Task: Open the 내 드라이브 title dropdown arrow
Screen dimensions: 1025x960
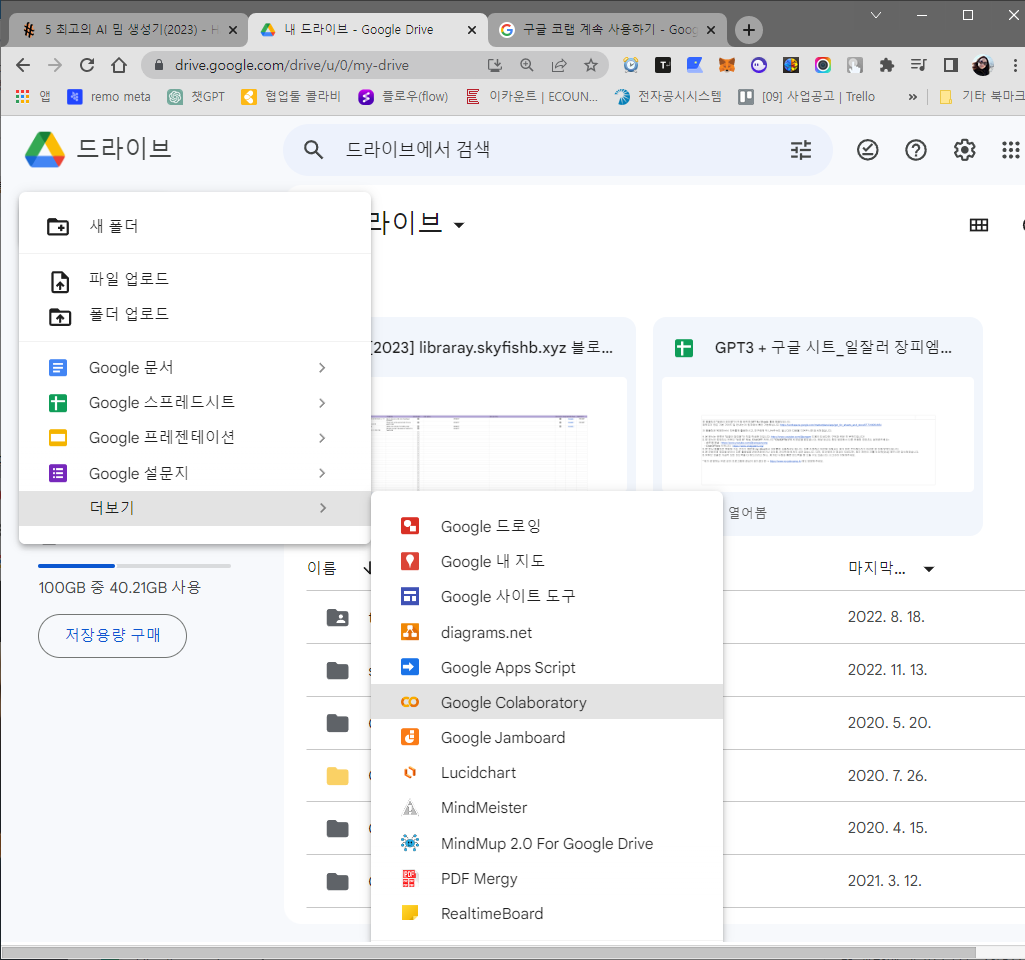Action: 459,225
